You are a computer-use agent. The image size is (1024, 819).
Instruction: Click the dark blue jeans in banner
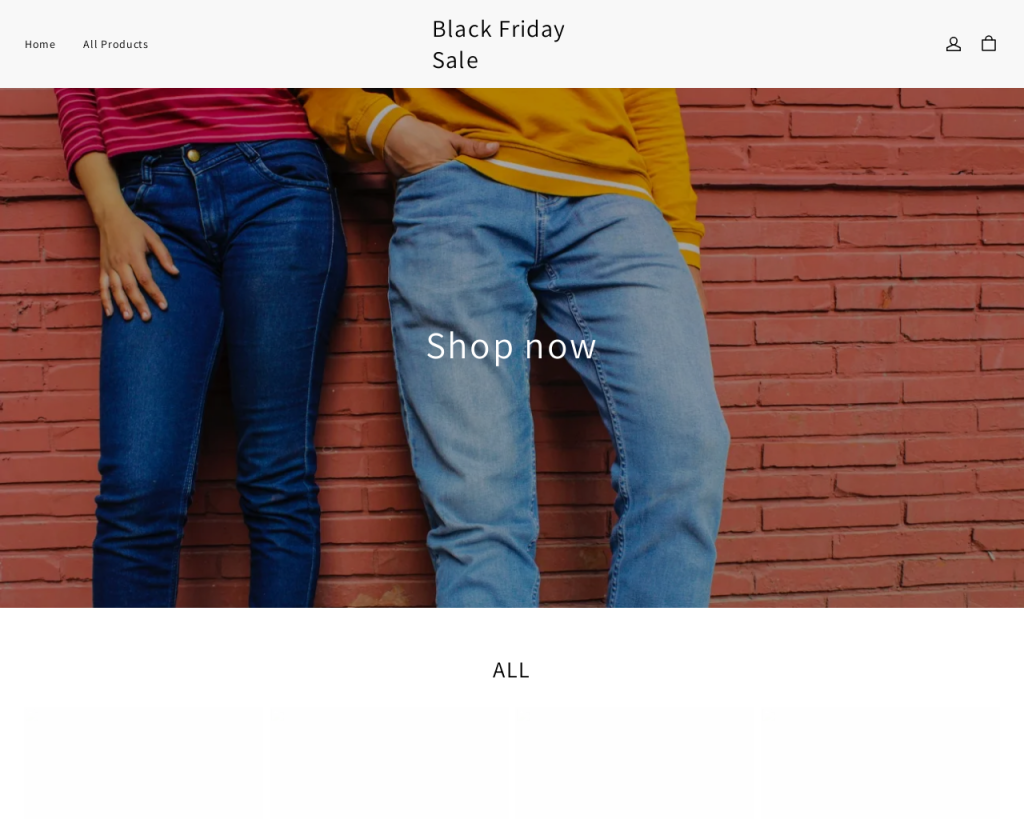(216, 372)
